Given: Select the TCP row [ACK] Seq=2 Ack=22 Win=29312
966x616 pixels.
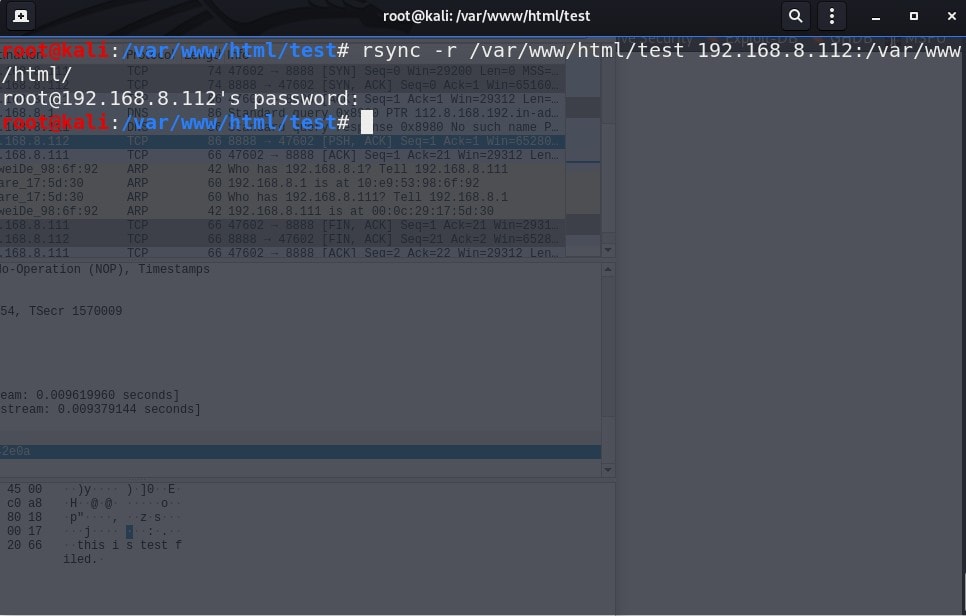Looking at the screenshot, I should coord(283,253).
